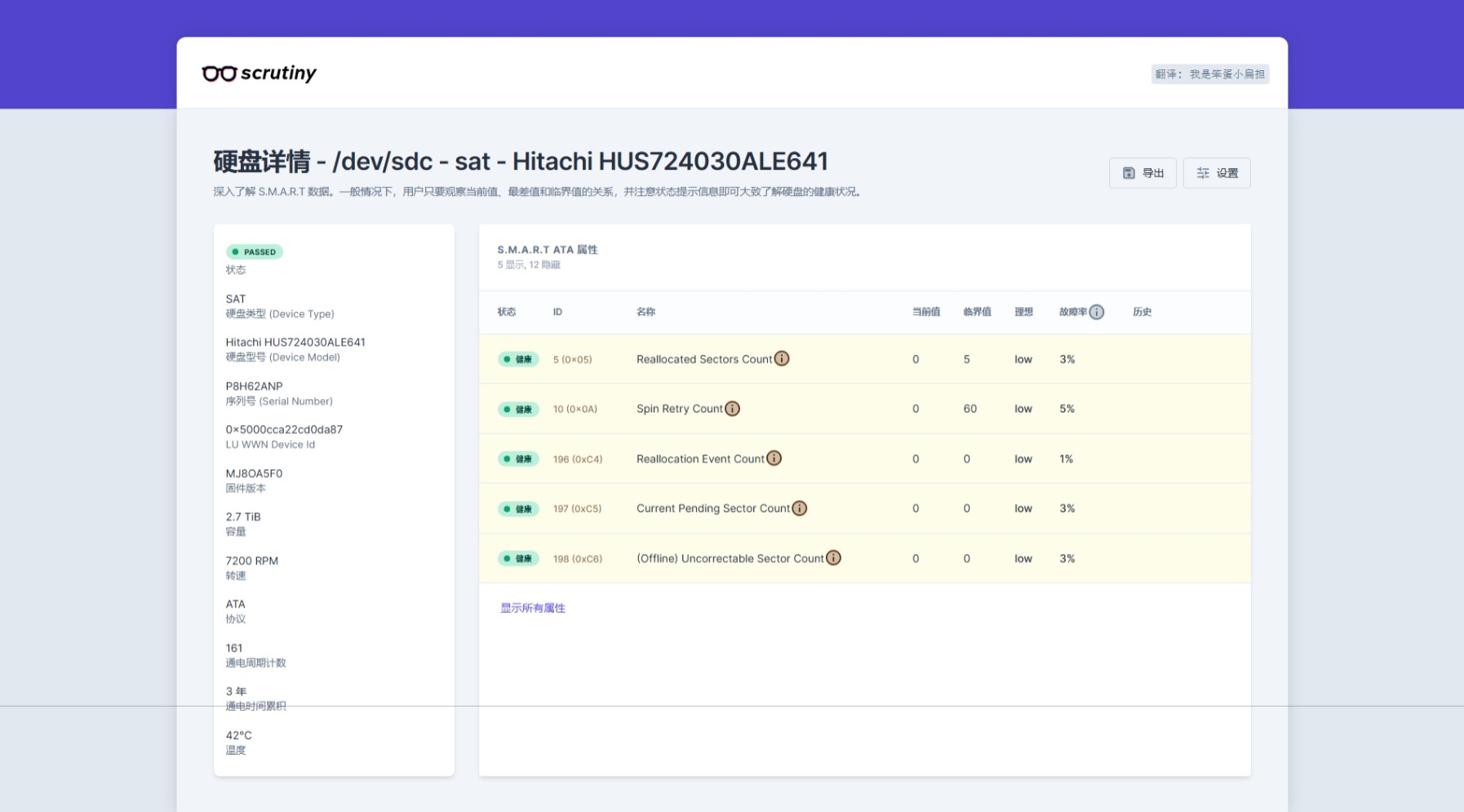Click attribute ID 198 (0xC6)
This screenshot has width=1464, height=812.
578,559
